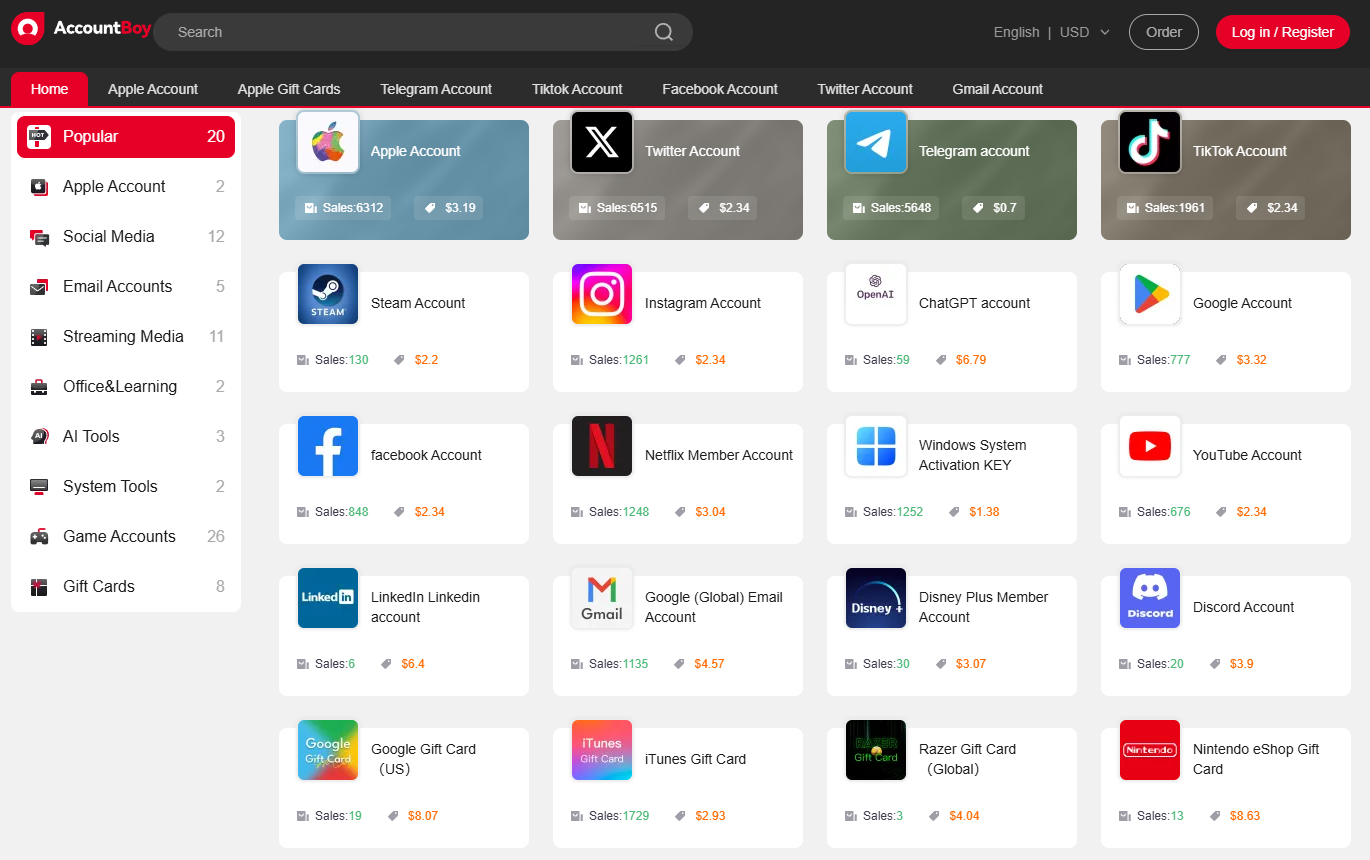Select the OpenAI ChatGPT icon
Viewport: 1370px width, 860px height.
tap(876, 294)
